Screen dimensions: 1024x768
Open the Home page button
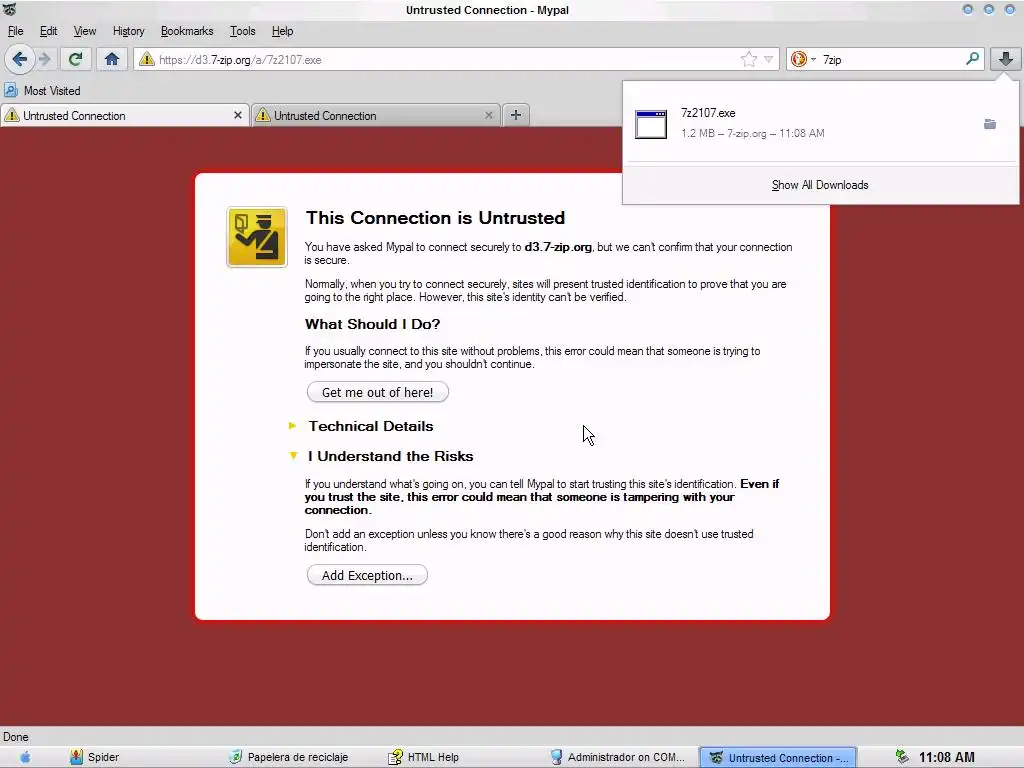[112, 59]
